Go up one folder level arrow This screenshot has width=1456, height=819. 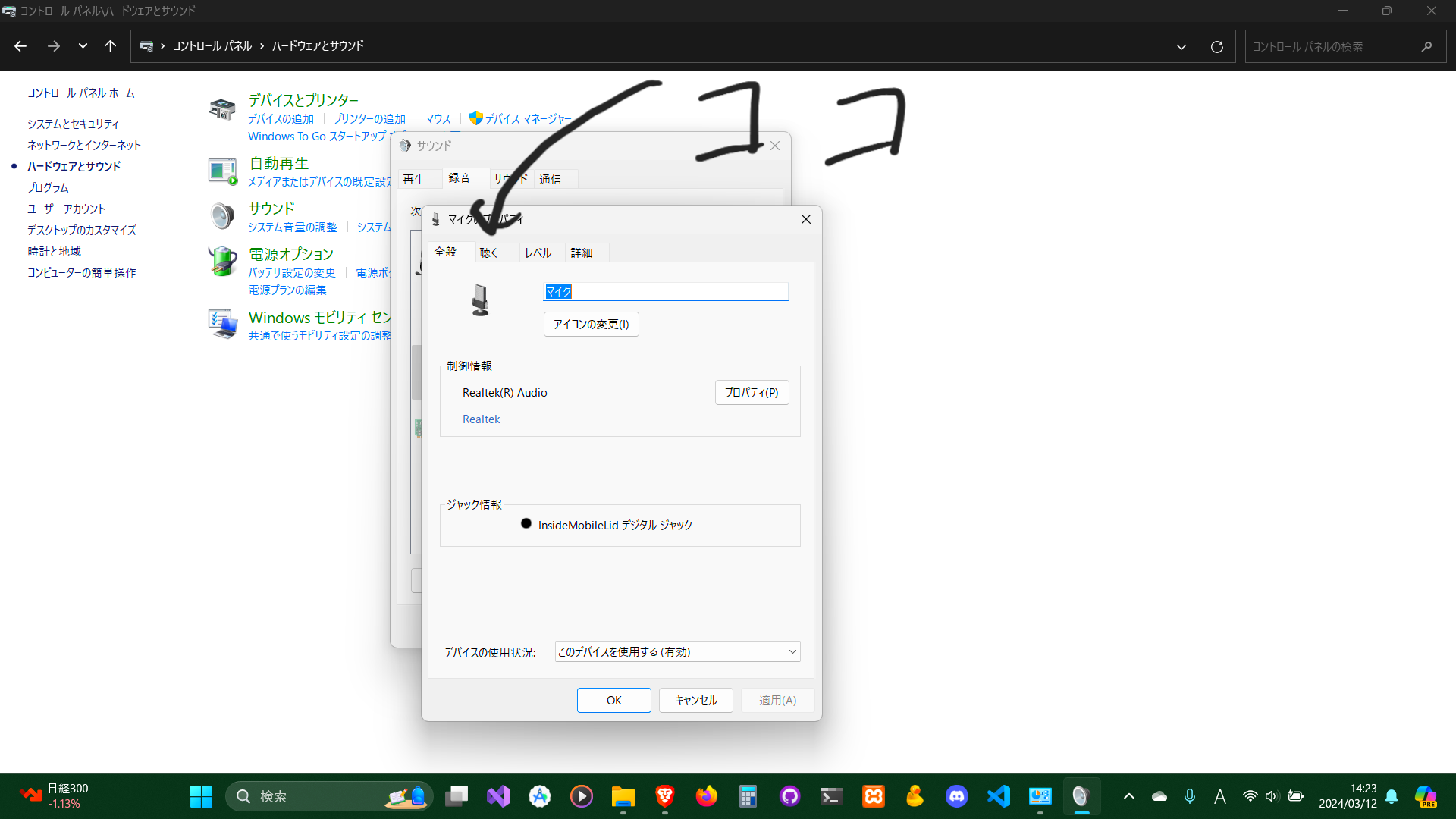click(x=111, y=47)
